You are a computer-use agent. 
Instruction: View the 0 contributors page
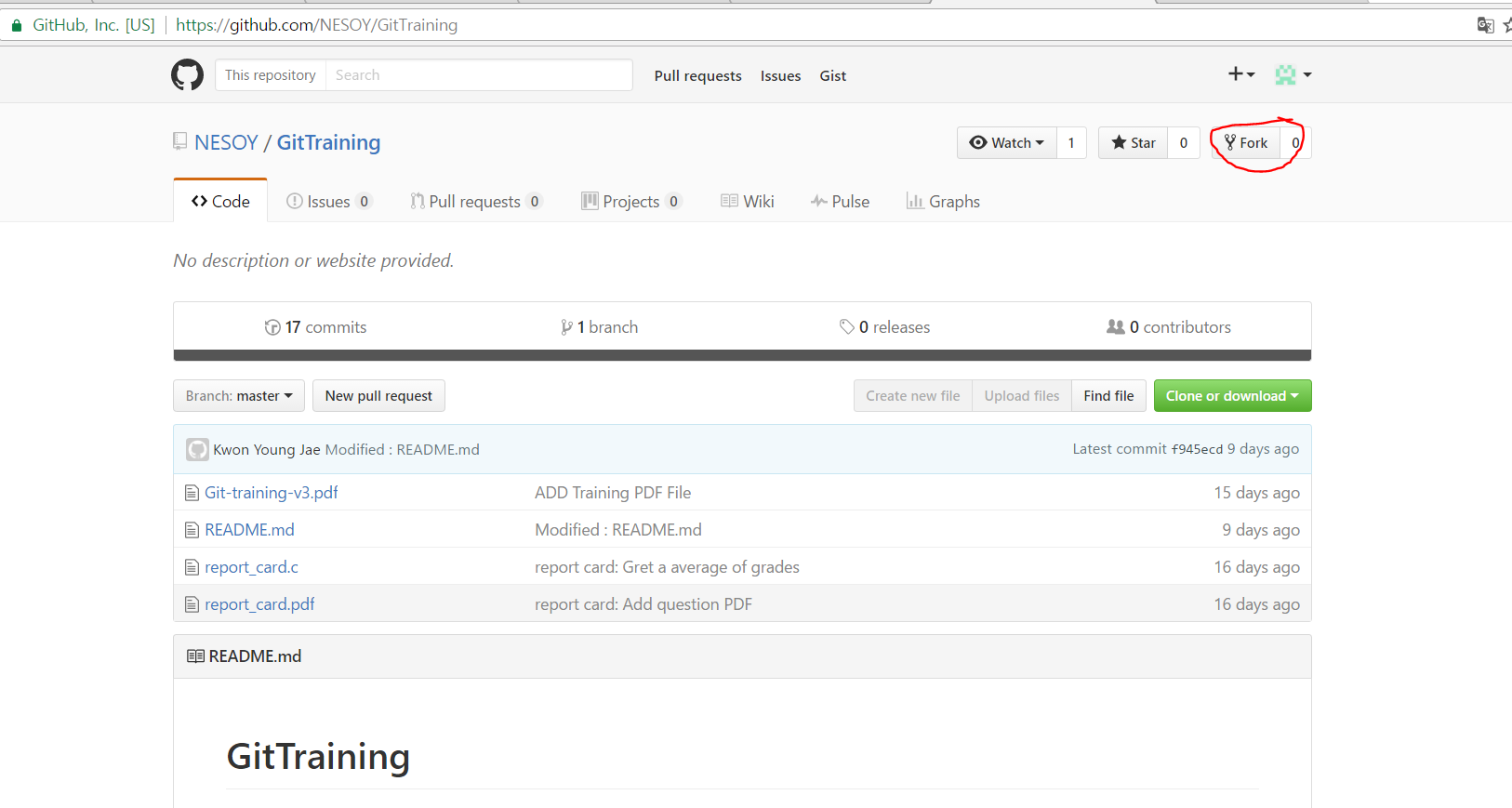(1169, 327)
